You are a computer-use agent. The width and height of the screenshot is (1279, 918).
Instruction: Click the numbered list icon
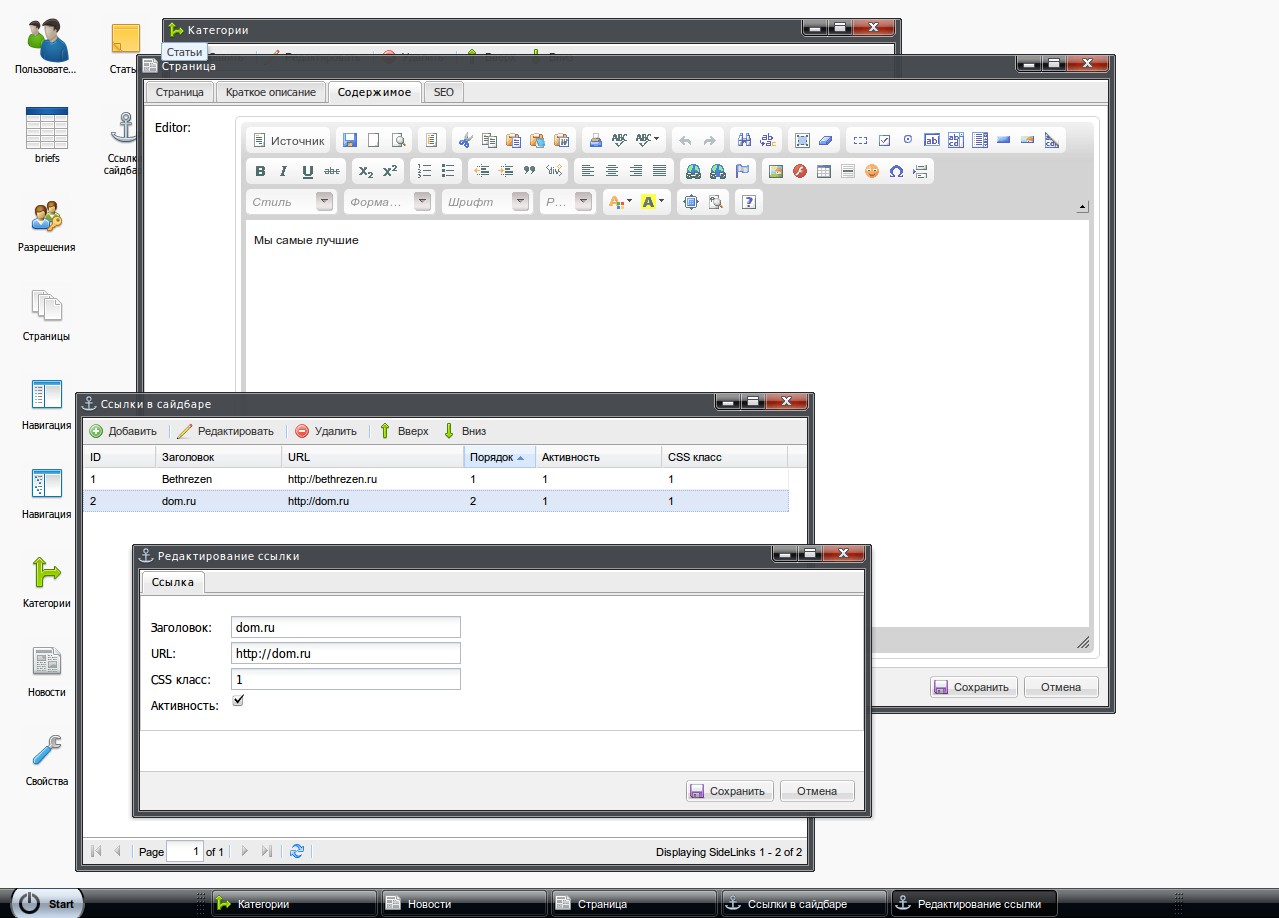(x=424, y=171)
